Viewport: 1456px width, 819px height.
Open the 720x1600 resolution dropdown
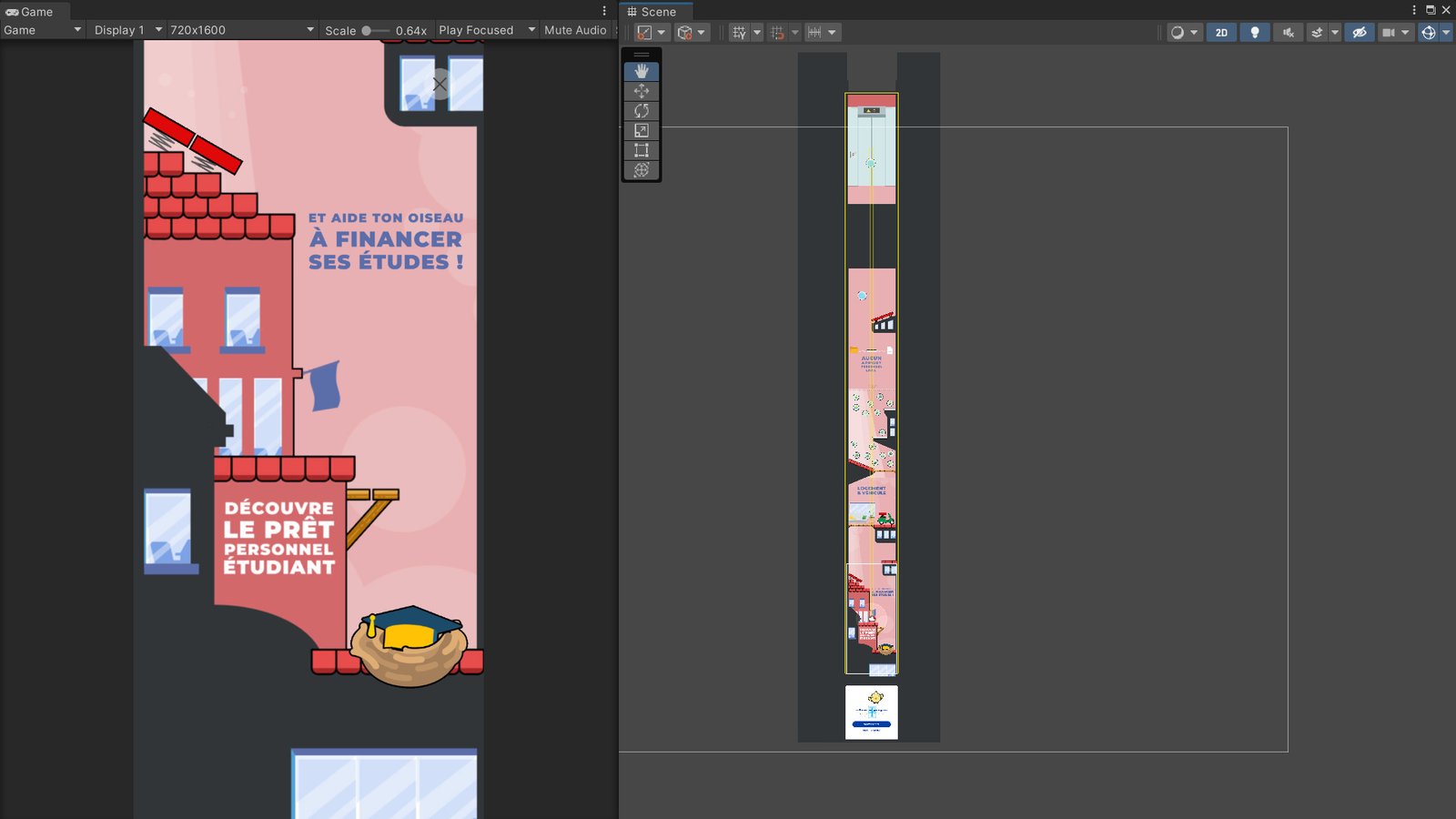coord(241,30)
